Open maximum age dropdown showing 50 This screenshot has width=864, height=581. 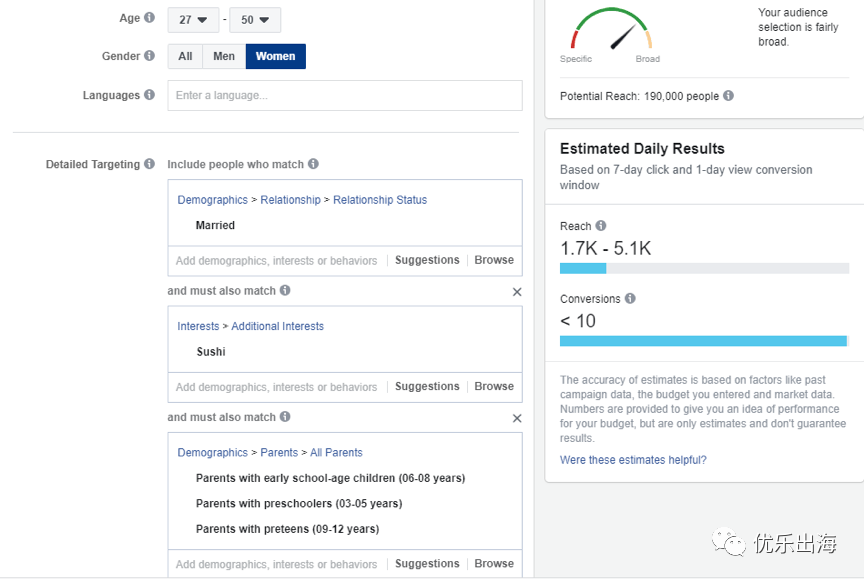[x=255, y=19]
